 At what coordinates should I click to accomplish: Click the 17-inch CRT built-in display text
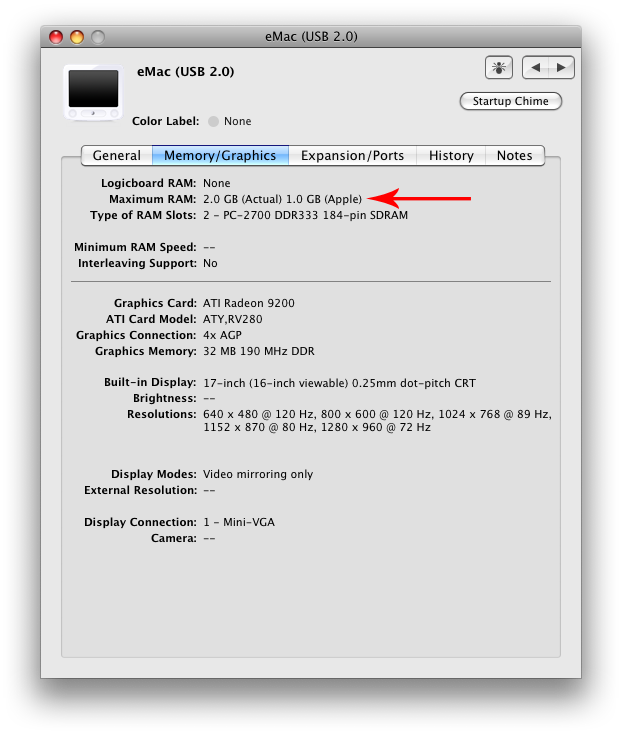click(339, 383)
